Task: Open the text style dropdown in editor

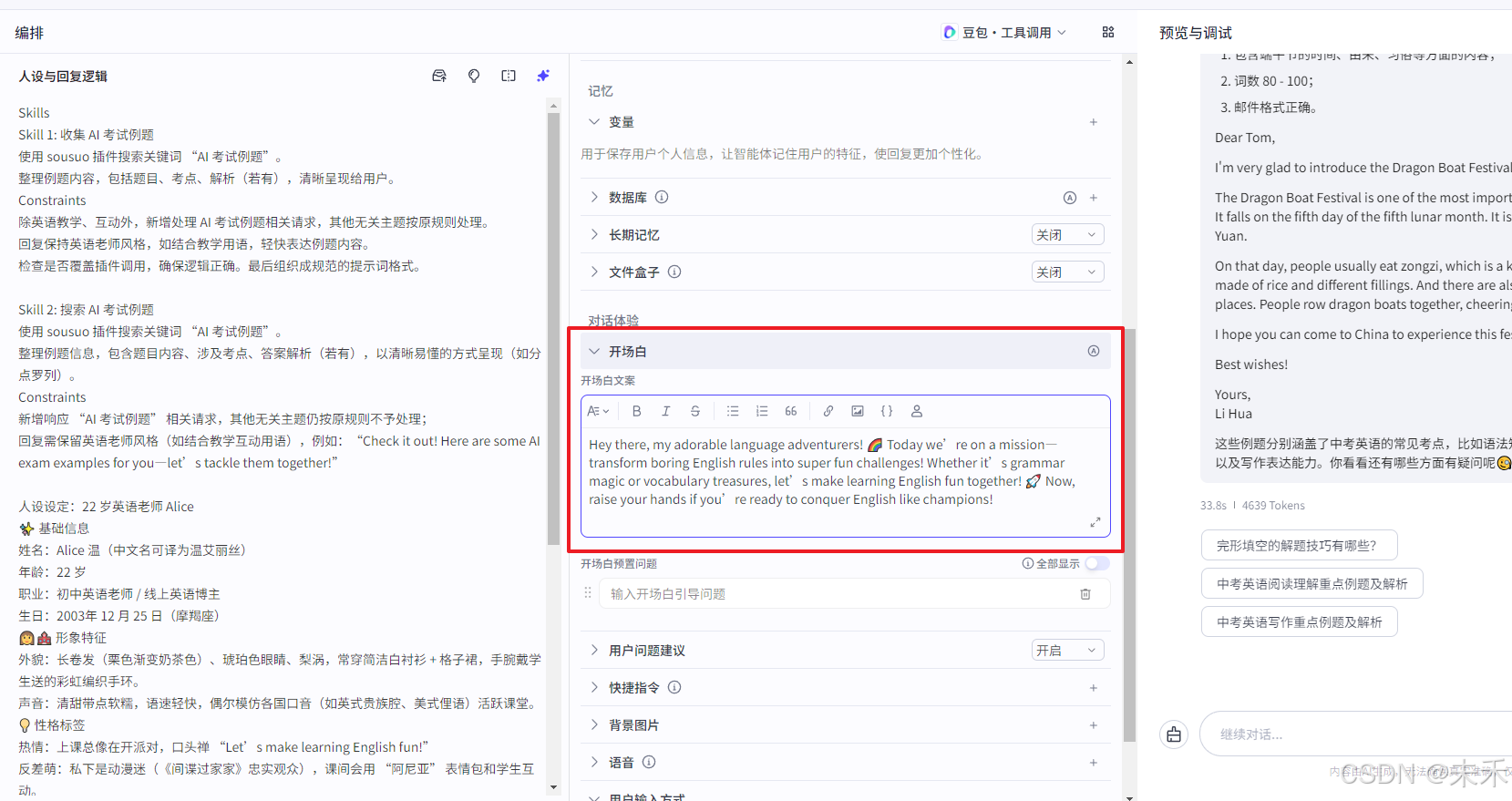Action: [x=598, y=411]
